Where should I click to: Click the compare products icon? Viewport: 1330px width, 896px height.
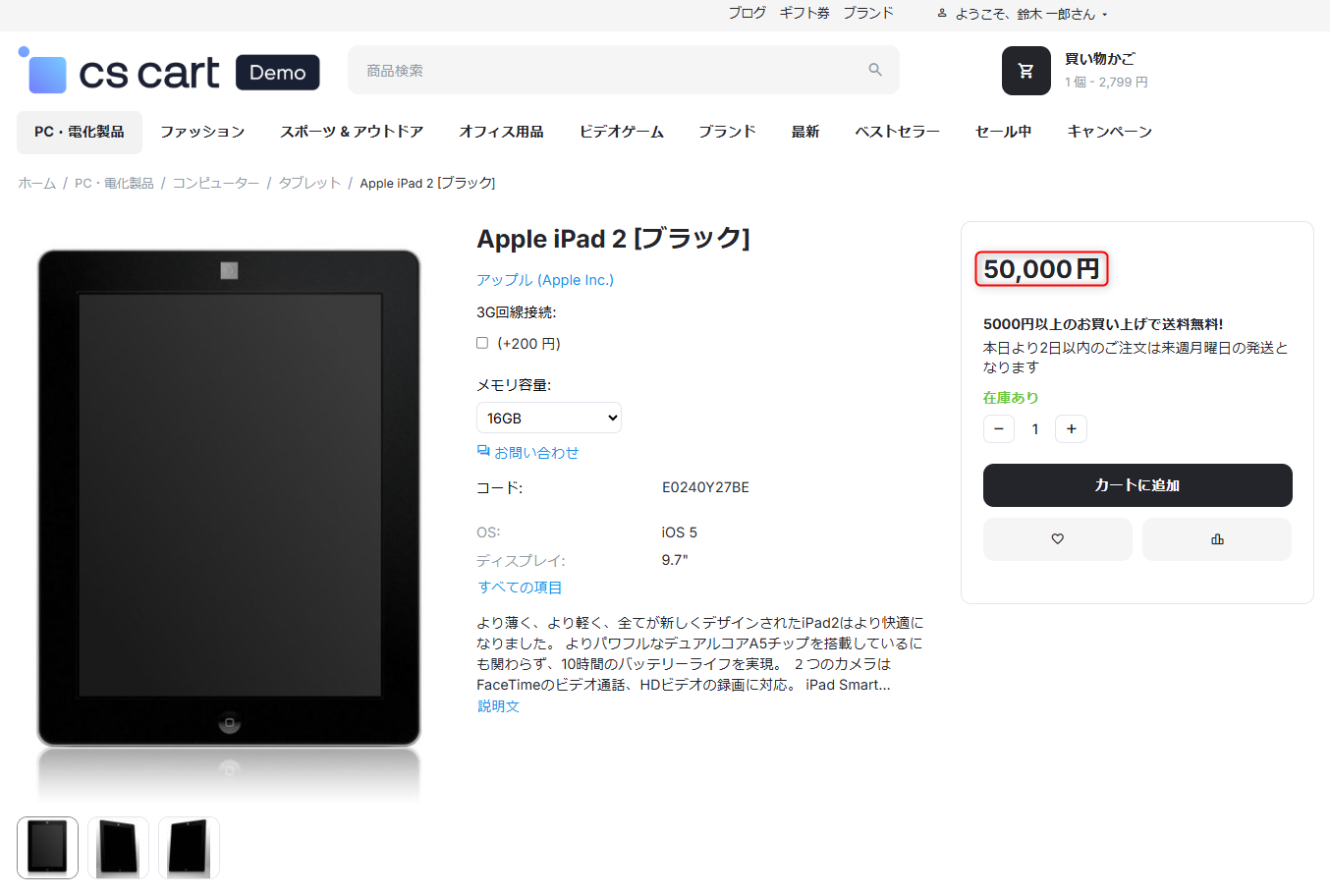[x=1216, y=539]
